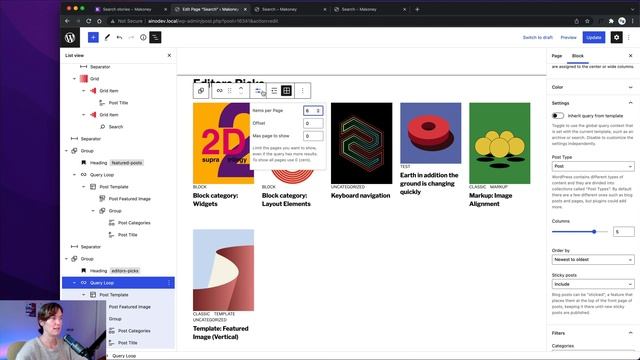Select Post Featured Image under featured-posts loop
The image size is (640, 360).
129,199
